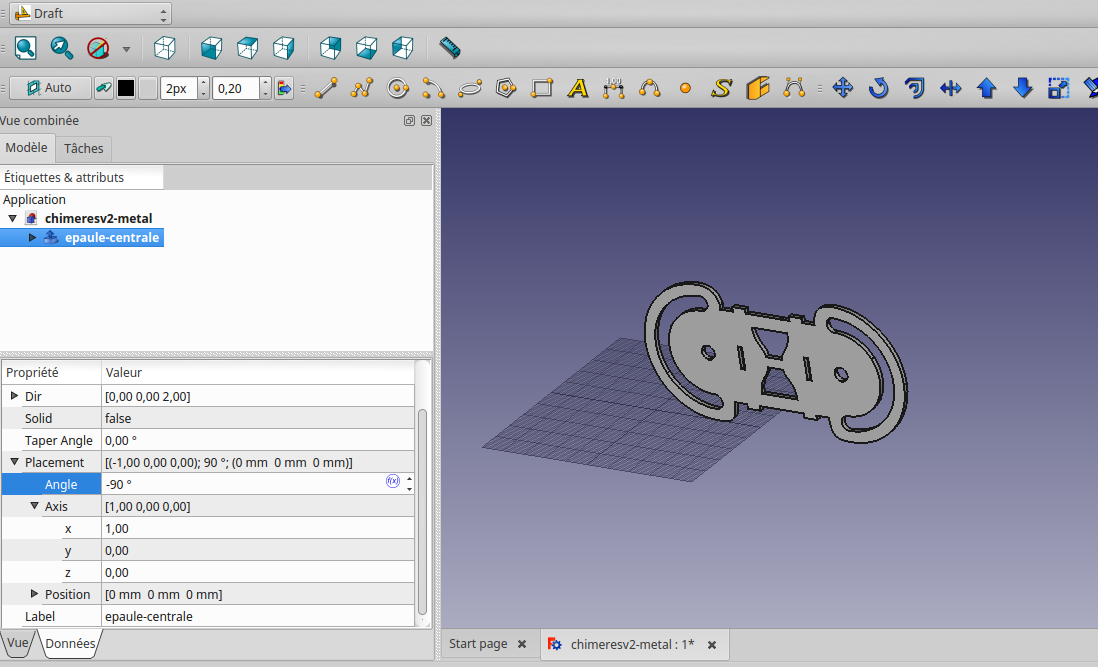Click the Draft Upgrade arrow
Image resolution: width=1098 pixels, height=667 pixels.
click(987, 88)
